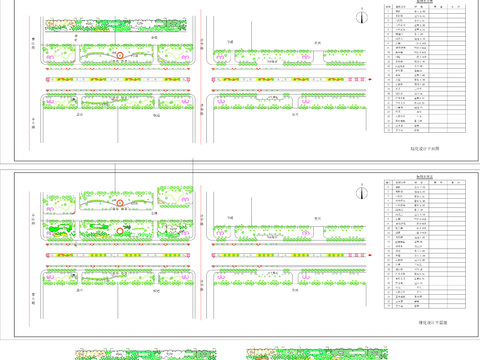This screenshot has height=360, width=480.
Task: Select the lower orange circle marker on the lower sheet
Action: click(120, 231)
